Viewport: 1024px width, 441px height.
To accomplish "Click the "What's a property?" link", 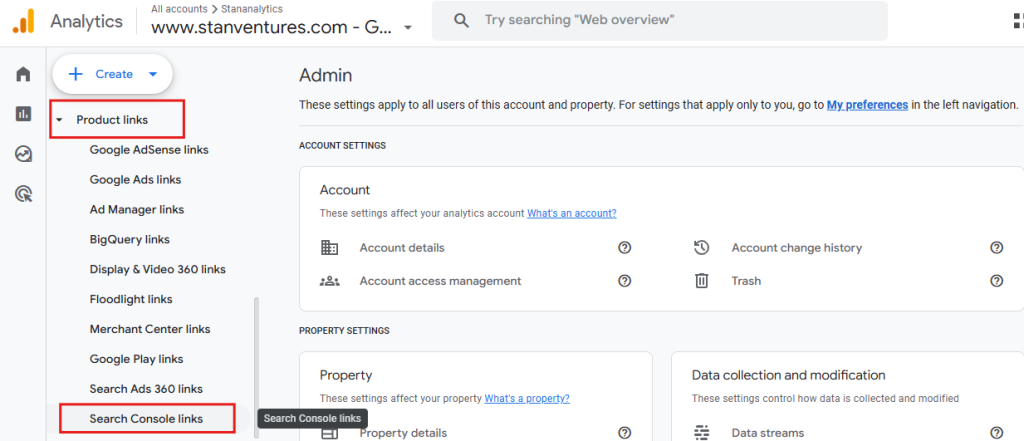I will tap(527, 398).
